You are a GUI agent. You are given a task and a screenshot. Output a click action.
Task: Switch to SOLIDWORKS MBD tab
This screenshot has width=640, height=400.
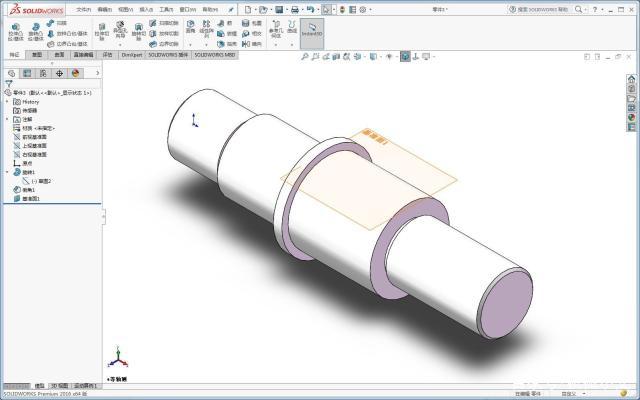pyautogui.click(x=215, y=55)
